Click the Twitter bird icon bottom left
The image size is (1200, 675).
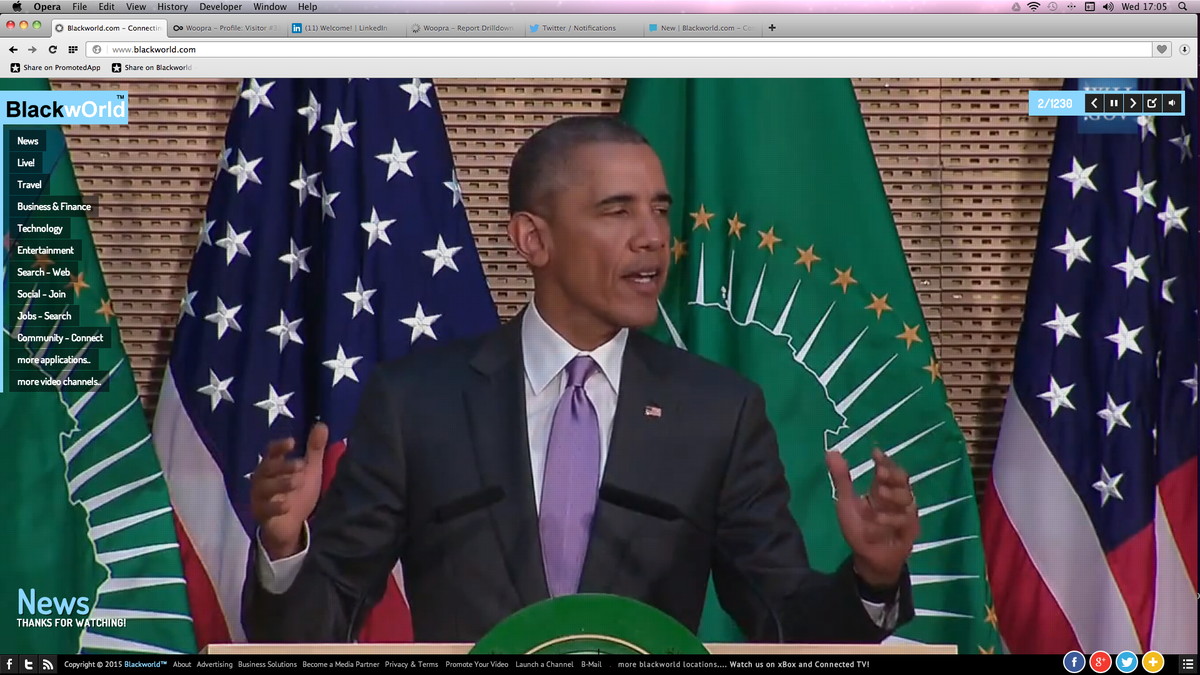(x=27, y=663)
